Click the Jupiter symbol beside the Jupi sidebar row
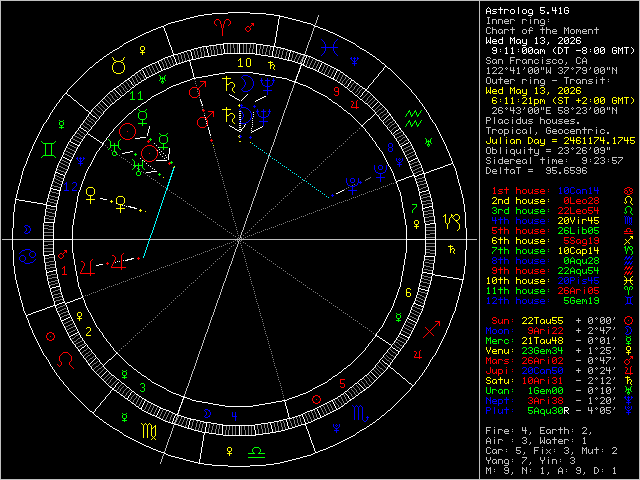Screen dimensions: 640x480 629,371
